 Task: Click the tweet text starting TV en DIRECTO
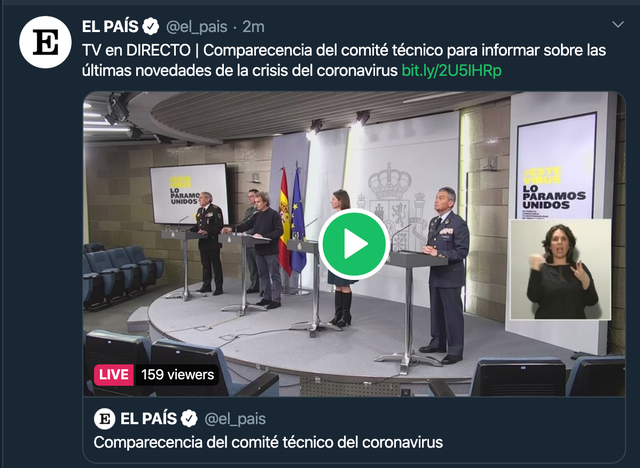tap(344, 60)
